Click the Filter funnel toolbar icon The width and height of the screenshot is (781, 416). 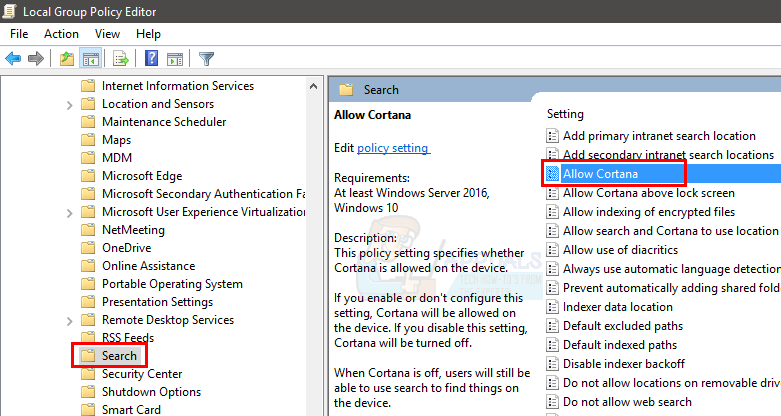[207, 59]
